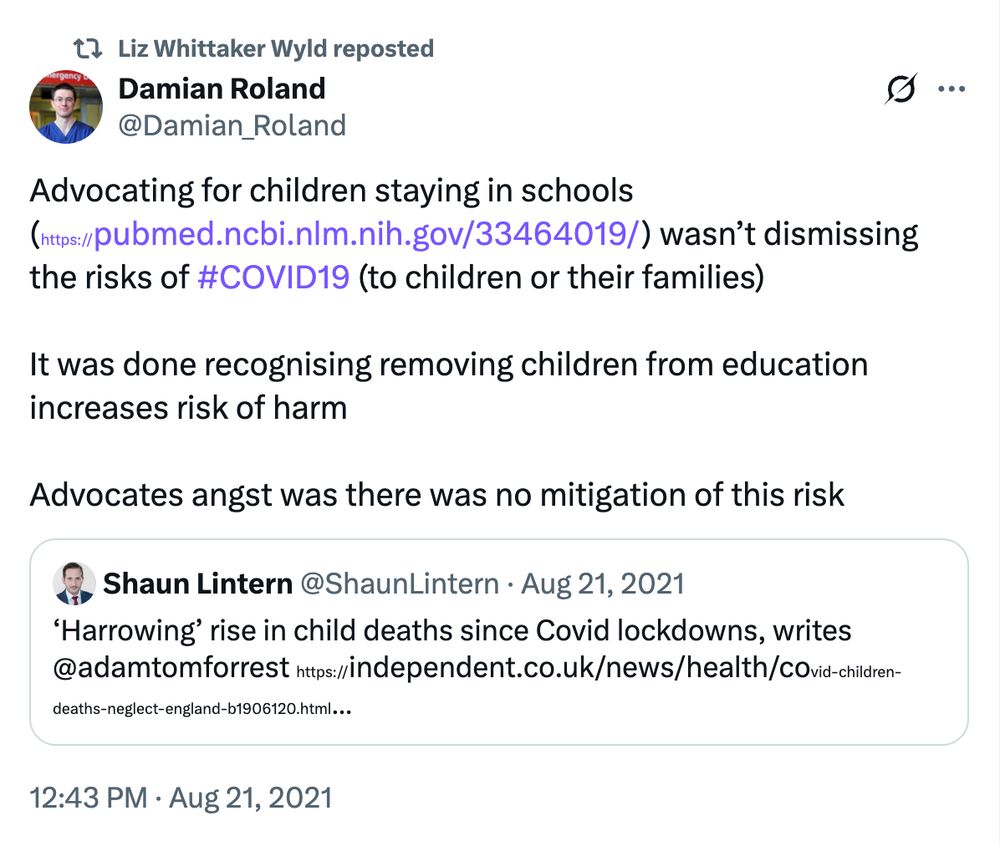Image resolution: width=1000 pixels, height=846 pixels.
Task: Click the 'Advocates angst' tweet paragraph
Action: point(437,495)
